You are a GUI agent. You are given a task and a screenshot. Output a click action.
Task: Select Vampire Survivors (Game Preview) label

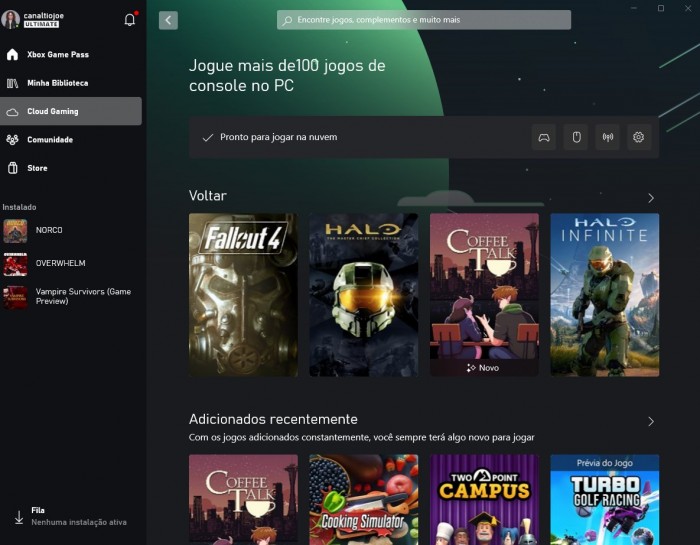(83, 296)
